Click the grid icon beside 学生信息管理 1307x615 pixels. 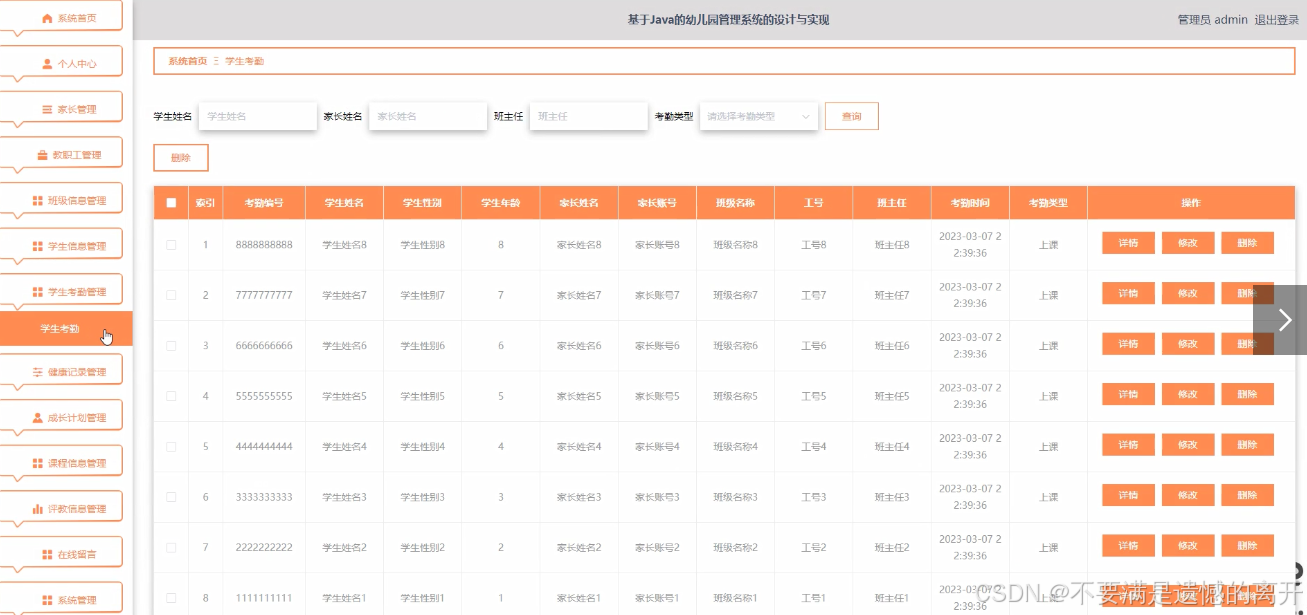pyautogui.click(x=38, y=246)
